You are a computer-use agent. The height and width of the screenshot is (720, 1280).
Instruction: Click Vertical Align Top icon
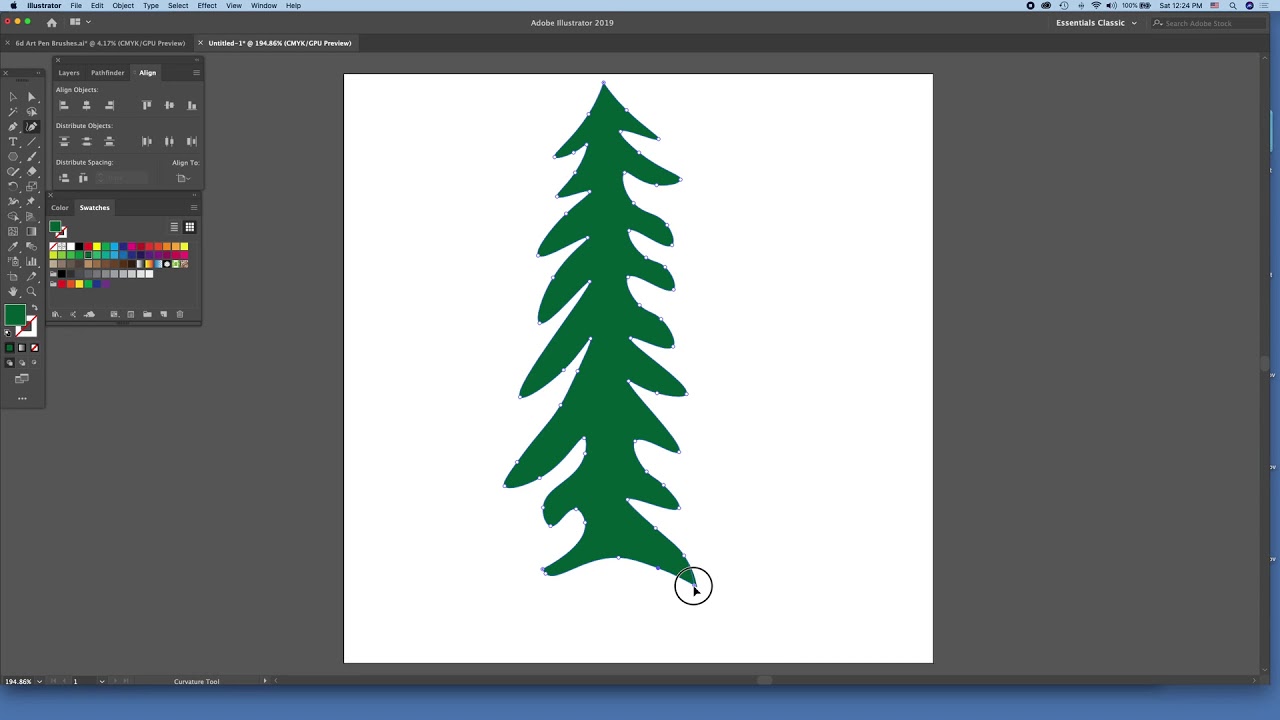(147, 105)
